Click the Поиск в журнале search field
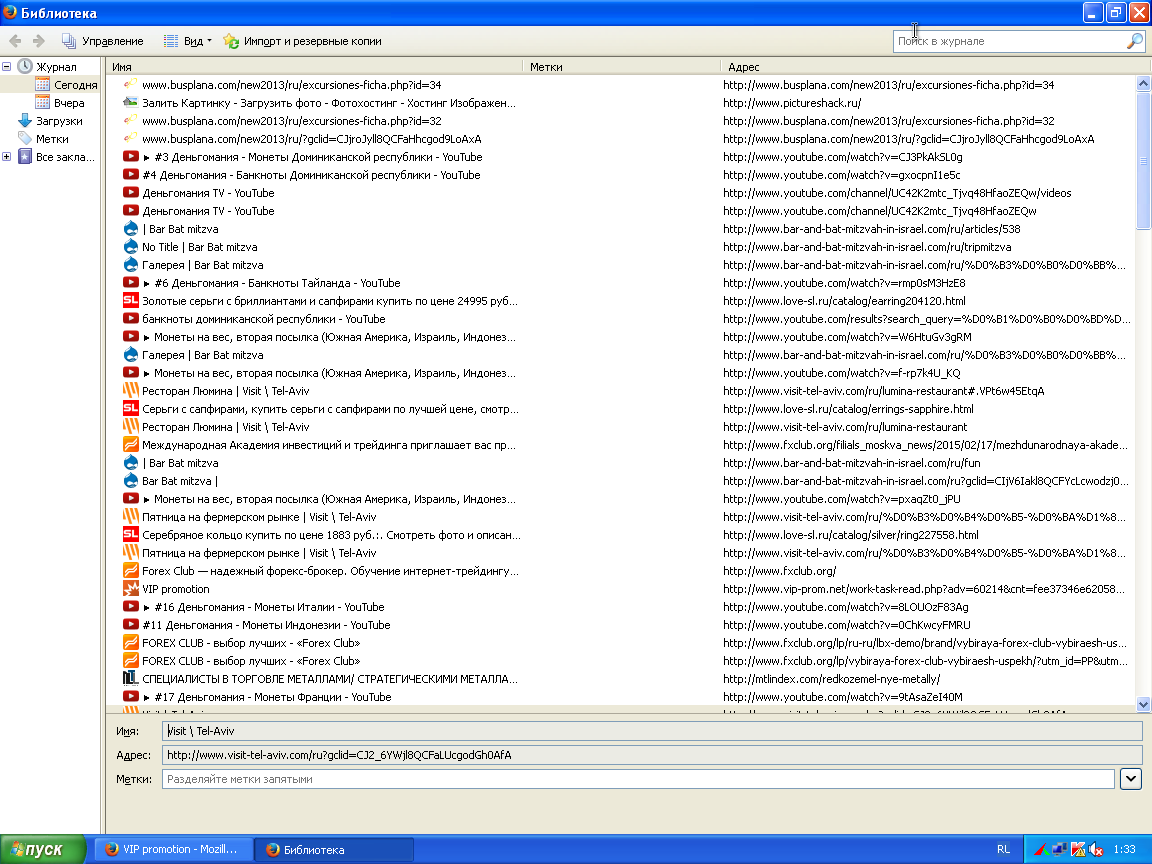 [1010, 41]
